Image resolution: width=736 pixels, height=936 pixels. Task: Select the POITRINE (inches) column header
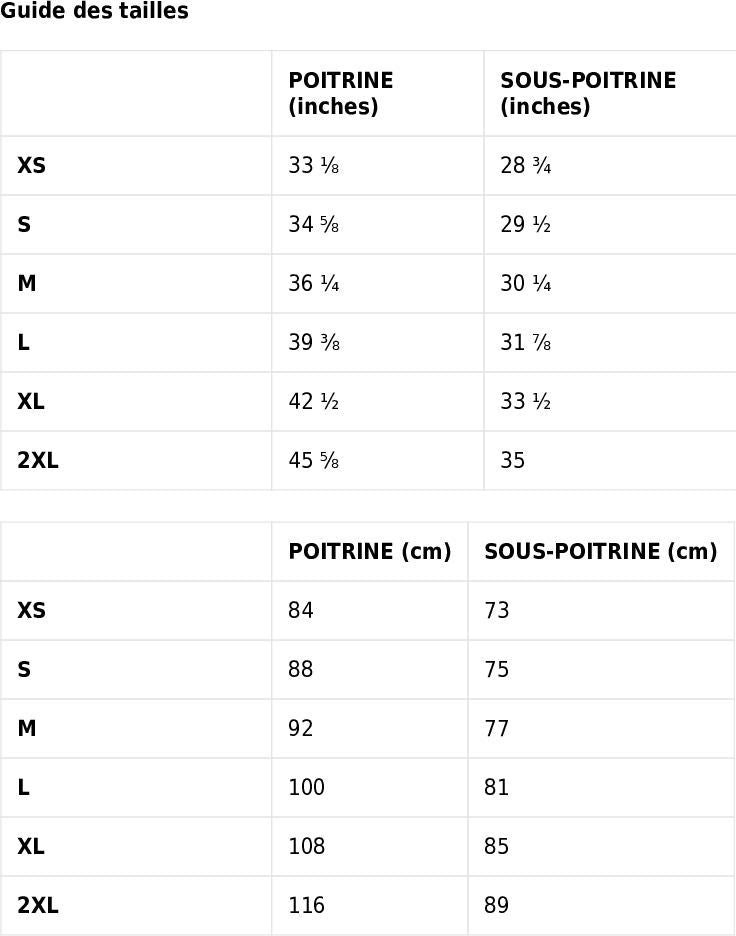pyautogui.click(x=341, y=93)
